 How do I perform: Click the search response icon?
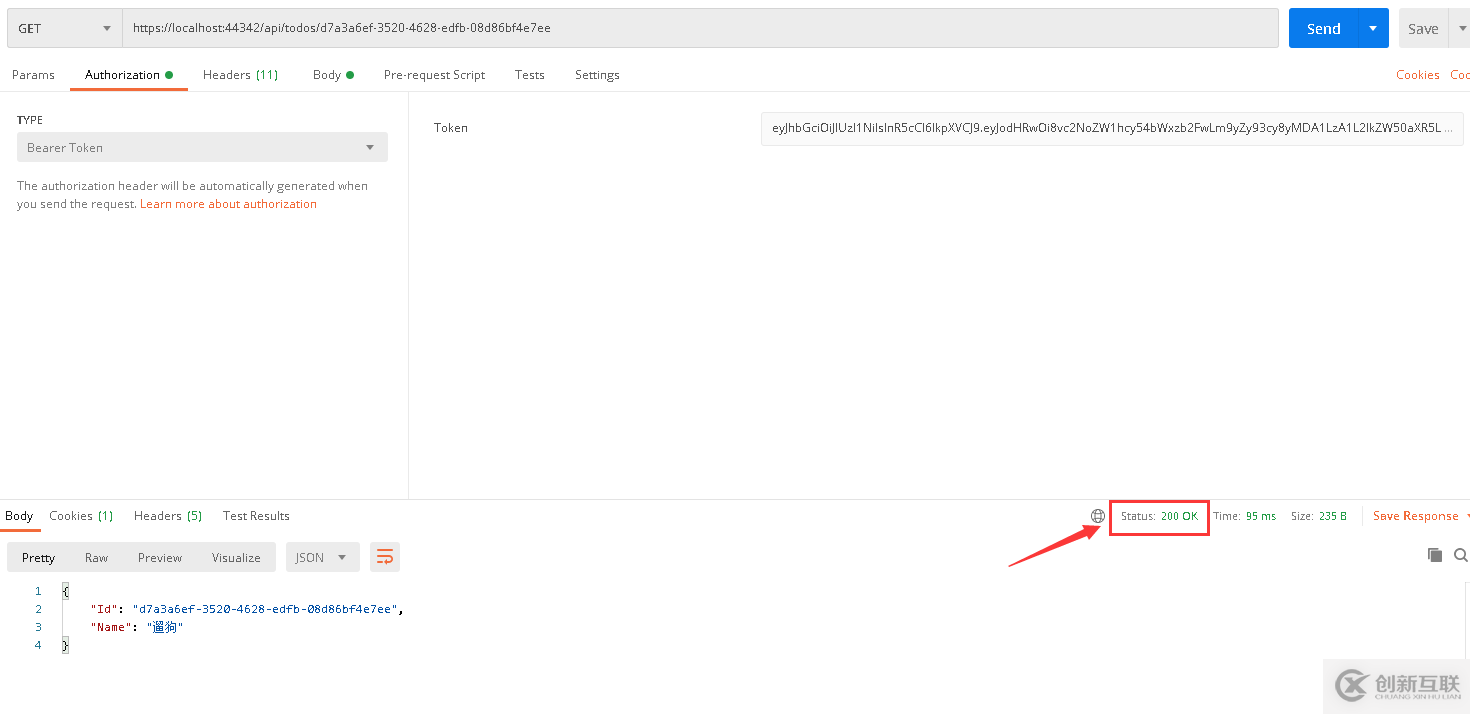coord(1461,555)
